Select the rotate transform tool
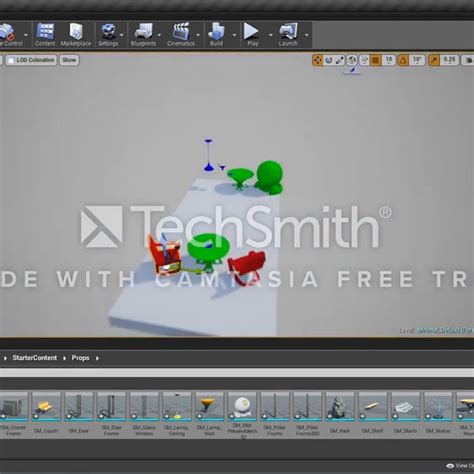The height and width of the screenshot is (474, 474). (329, 60)
